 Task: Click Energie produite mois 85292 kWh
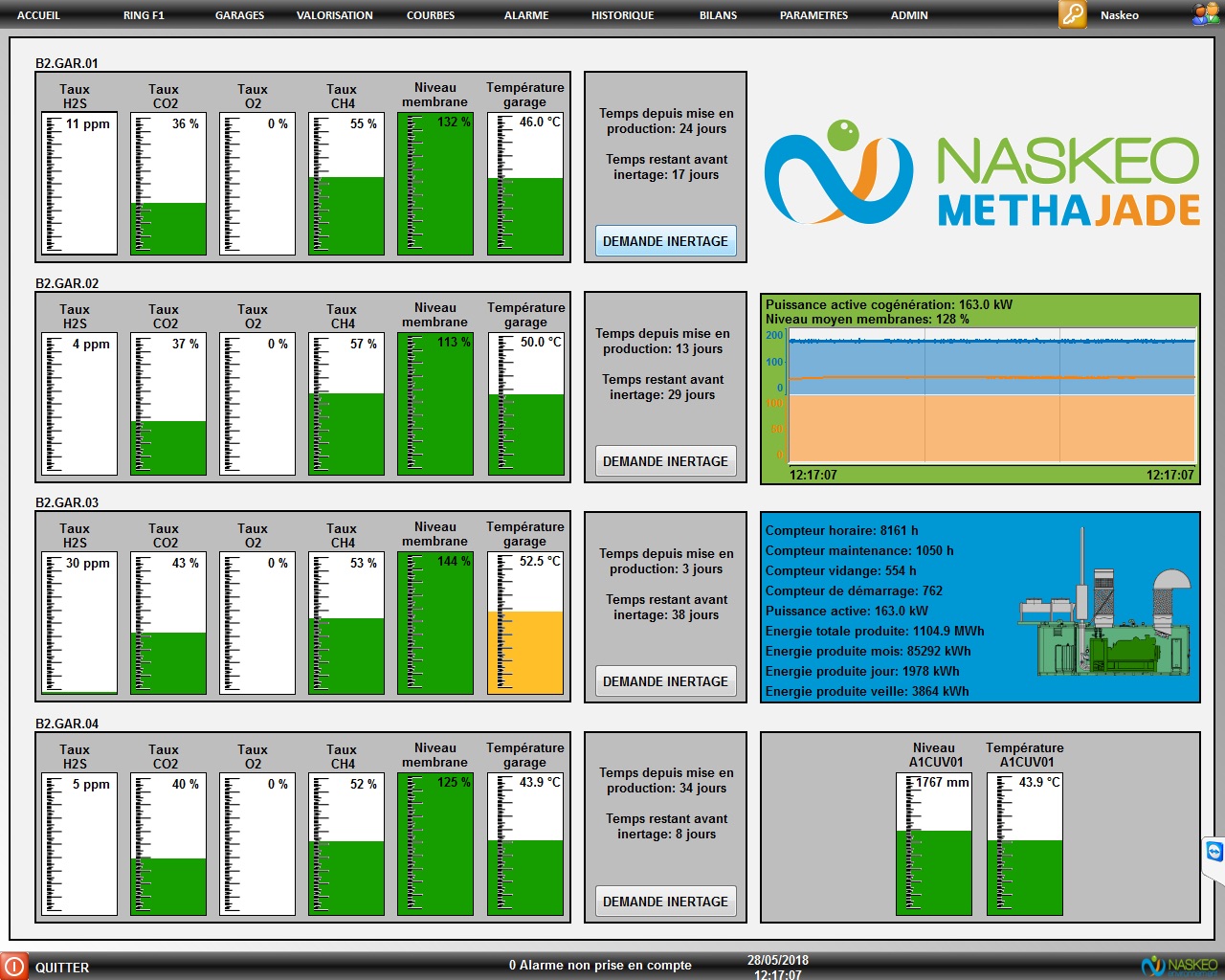click(x=868, y=651)
